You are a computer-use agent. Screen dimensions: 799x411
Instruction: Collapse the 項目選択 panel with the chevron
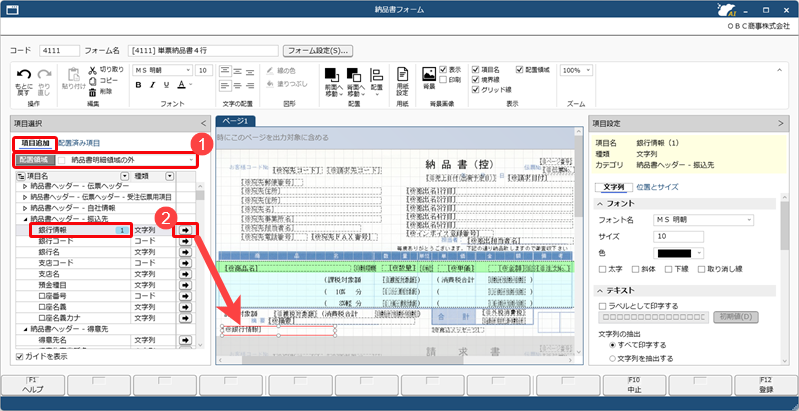(x=203, y=123)
